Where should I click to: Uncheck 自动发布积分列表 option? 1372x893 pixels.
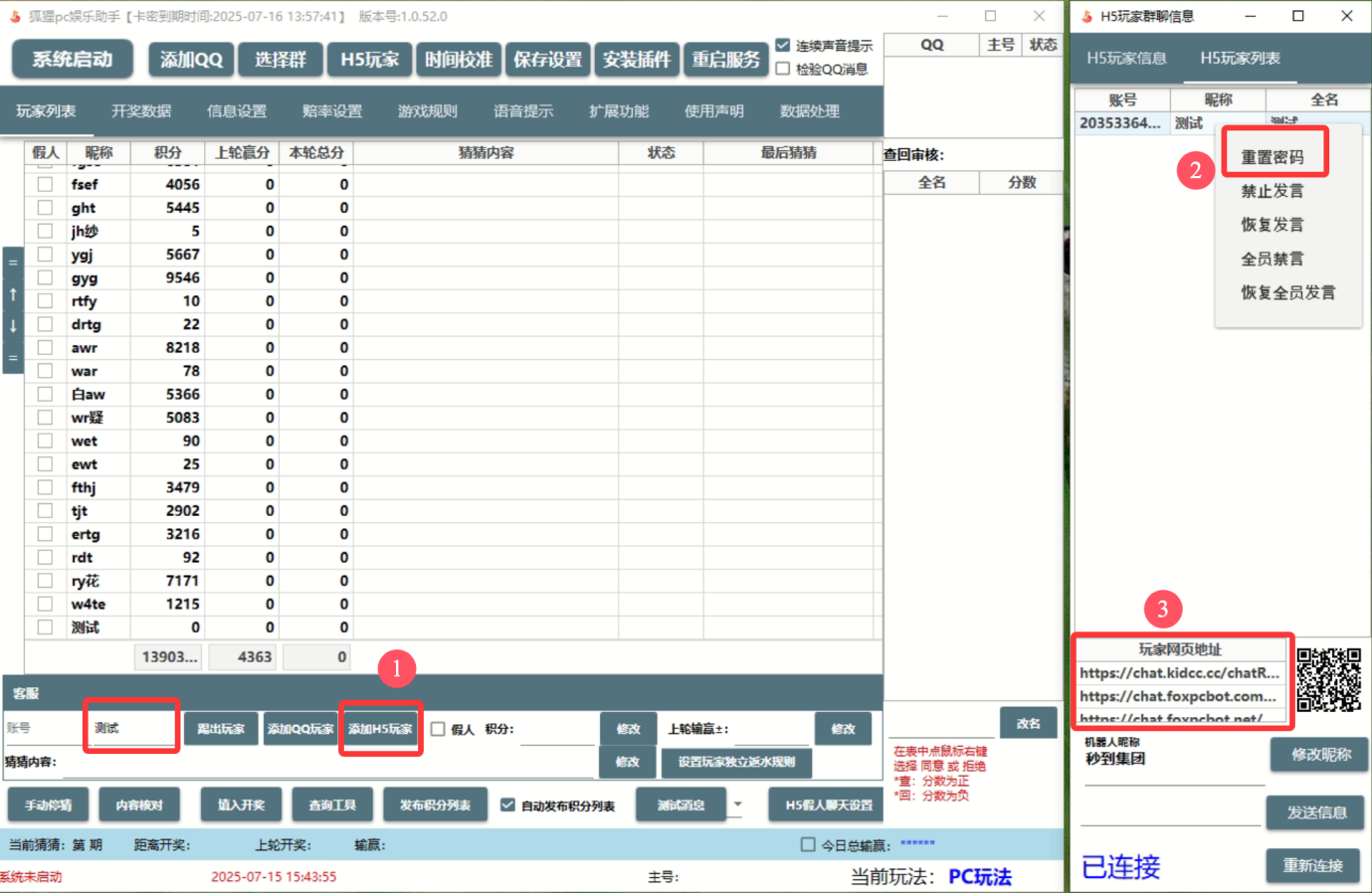pos(508,804)
